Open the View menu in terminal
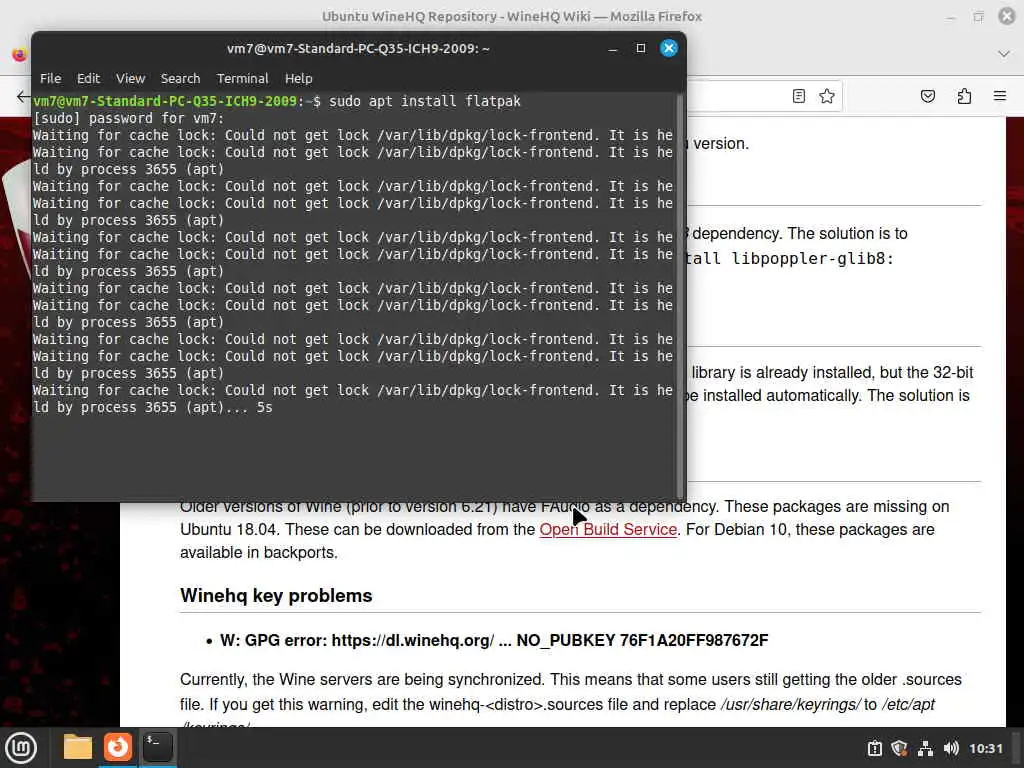The height and width of the screenshot is (768, 1024). (131, 78)
